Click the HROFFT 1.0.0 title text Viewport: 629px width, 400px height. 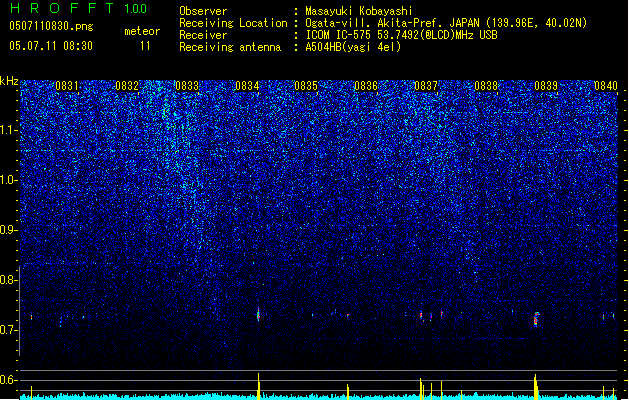79,8
